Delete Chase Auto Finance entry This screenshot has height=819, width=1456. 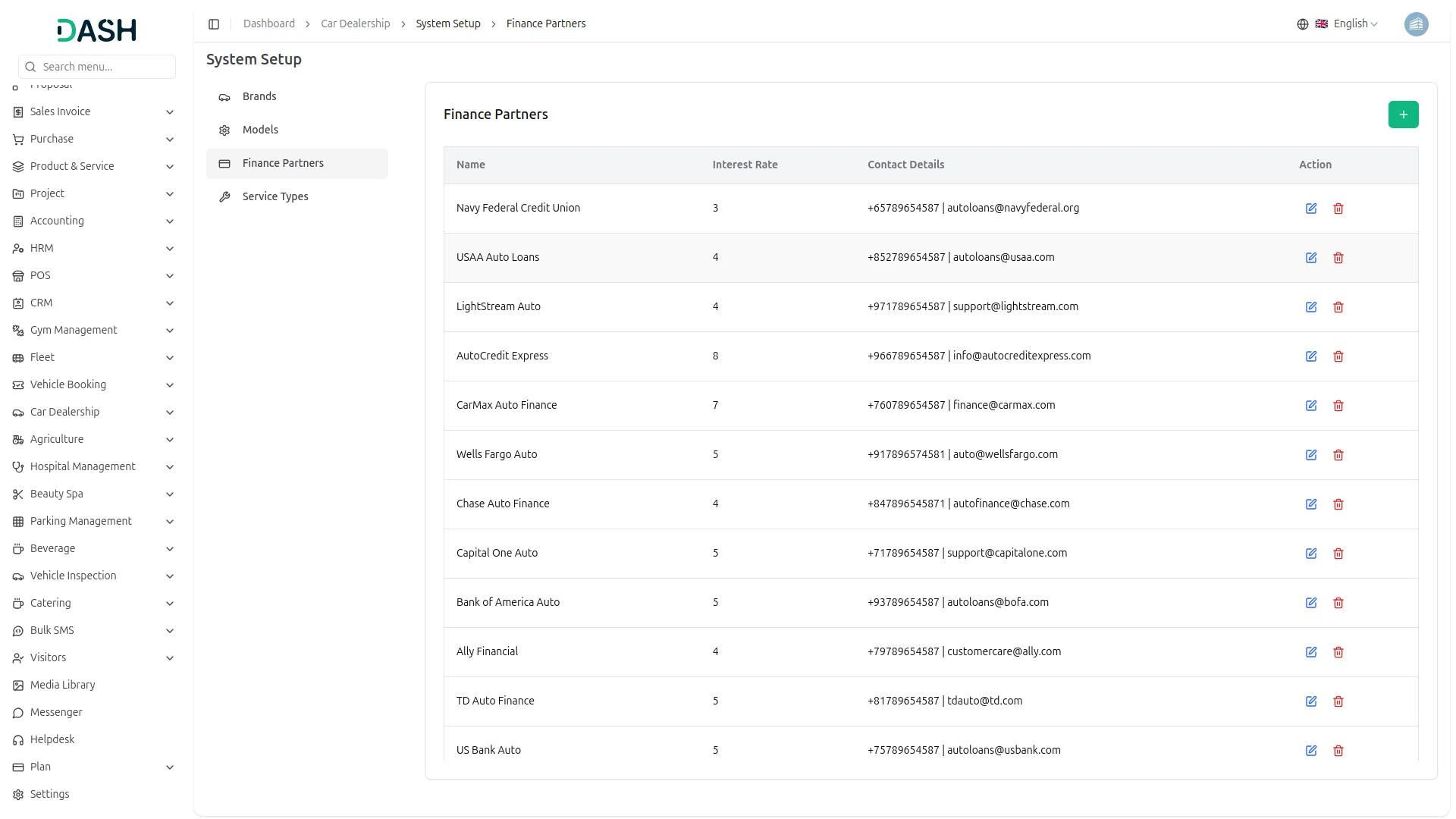pos(1338,504)
